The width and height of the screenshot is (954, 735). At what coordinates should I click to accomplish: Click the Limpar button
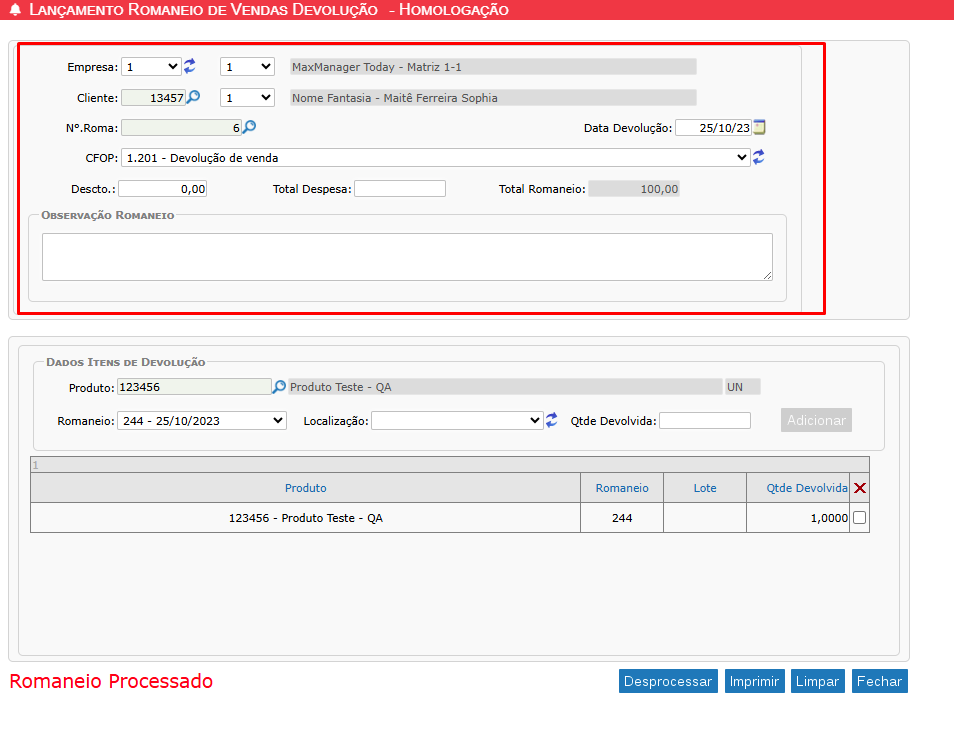(818, 681)
